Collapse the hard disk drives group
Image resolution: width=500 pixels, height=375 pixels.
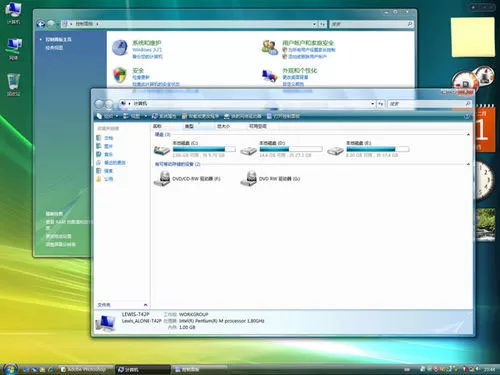(x=468, y=135)
